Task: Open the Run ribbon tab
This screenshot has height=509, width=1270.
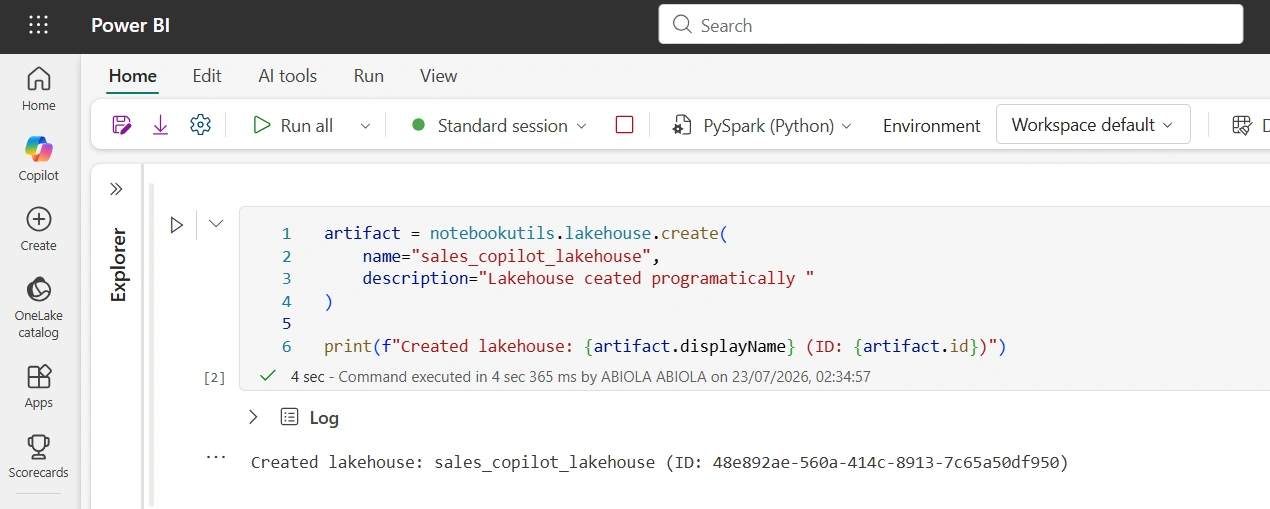Action: pos(369,76)
